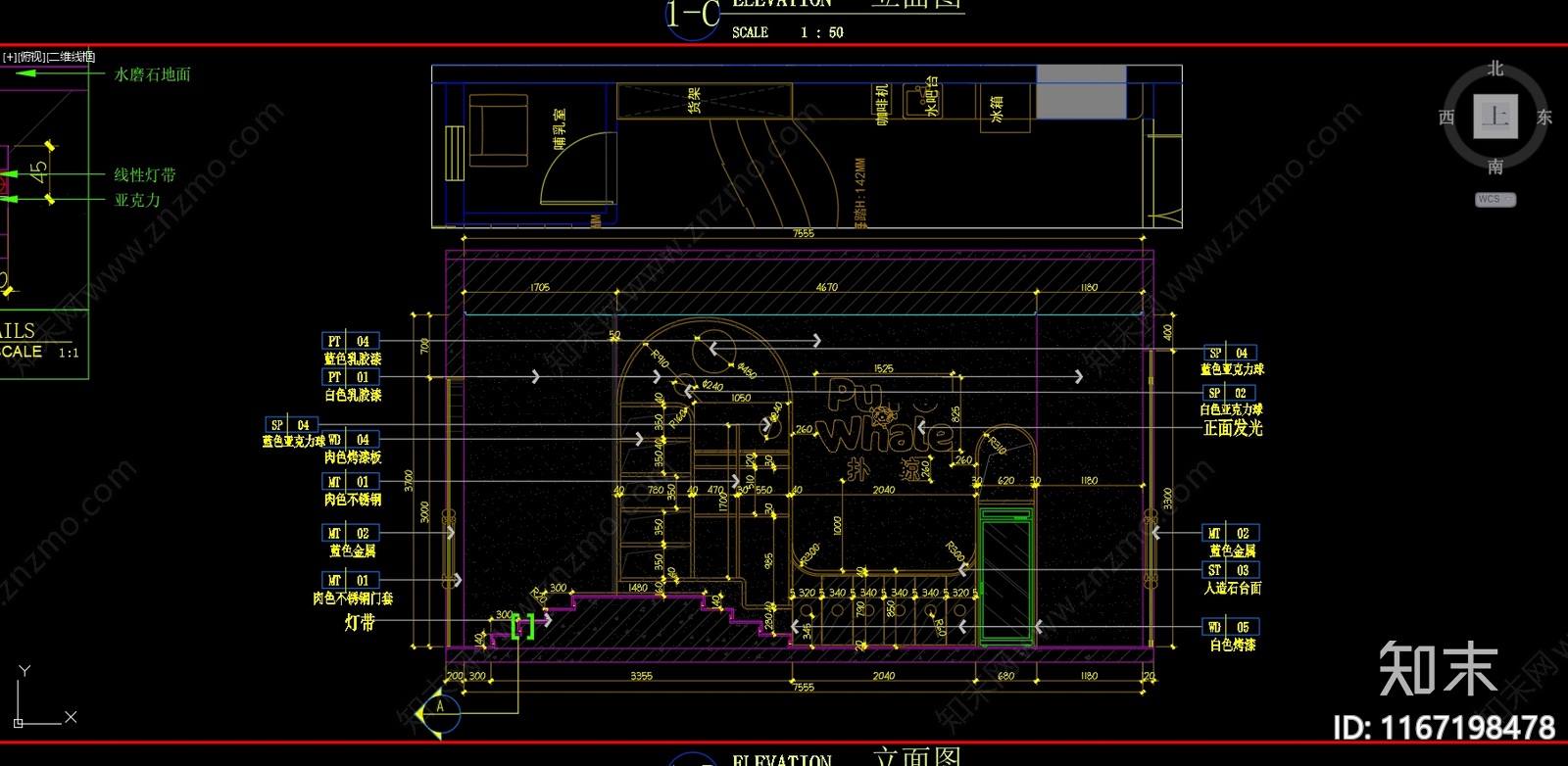Select the SCALE 1 : 50 title text
The width and height of the screenshot is (1568, 766).
(788, 32)
